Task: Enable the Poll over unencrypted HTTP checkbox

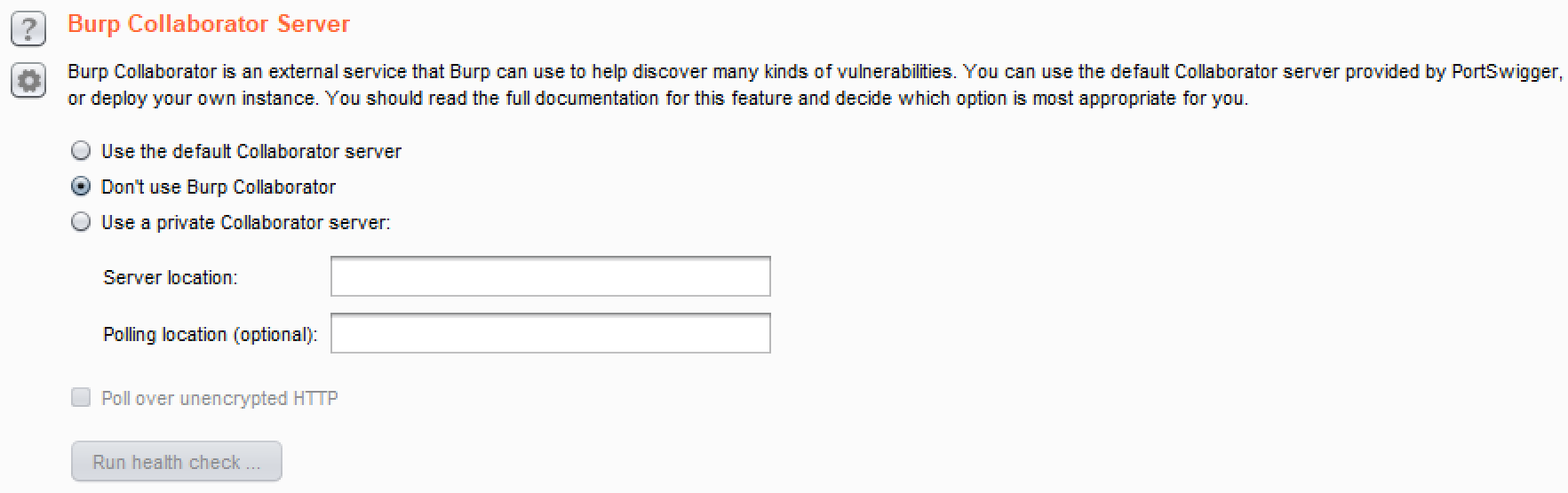Action: [x=81, y=398]
